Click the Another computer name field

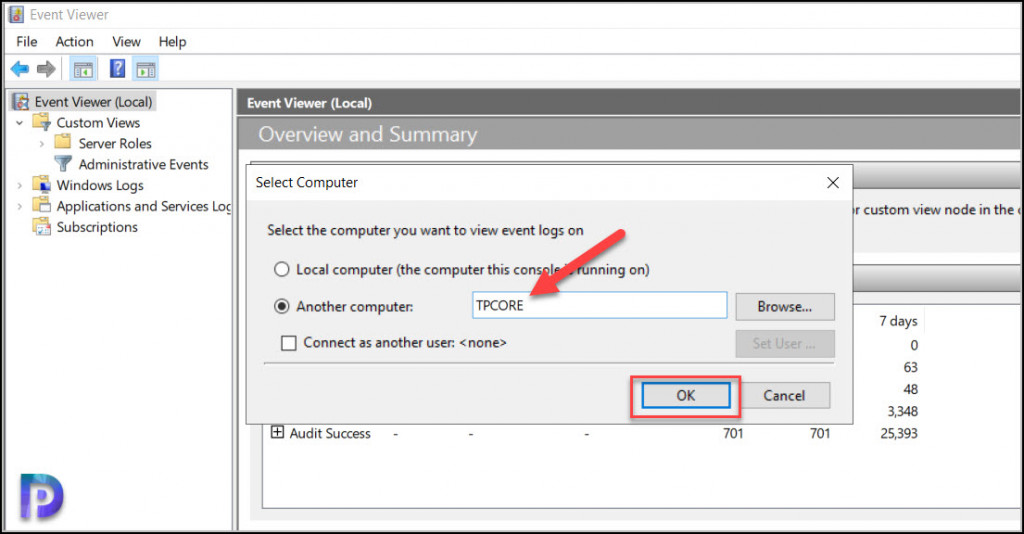pyautogui.click(x=600, y=306)
